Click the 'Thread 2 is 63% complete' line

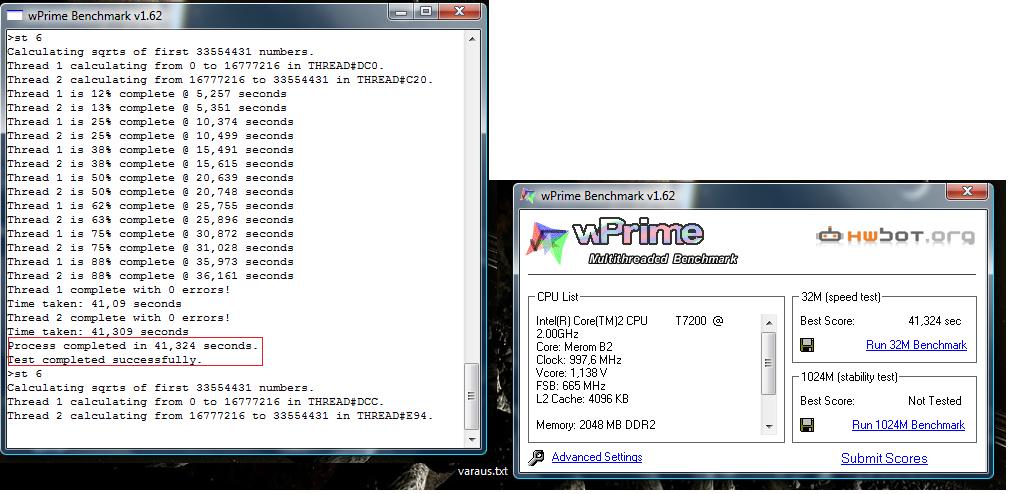pyautogui.click(x=151, y=220)
